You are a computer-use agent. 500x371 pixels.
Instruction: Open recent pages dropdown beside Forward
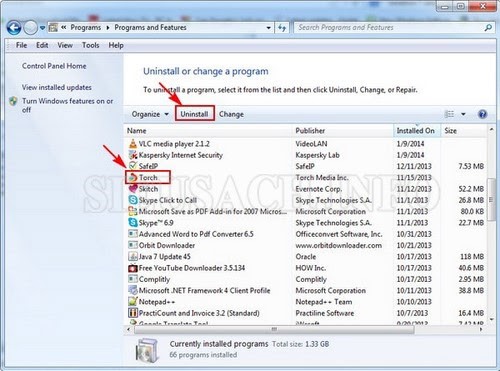pos(42,28)
